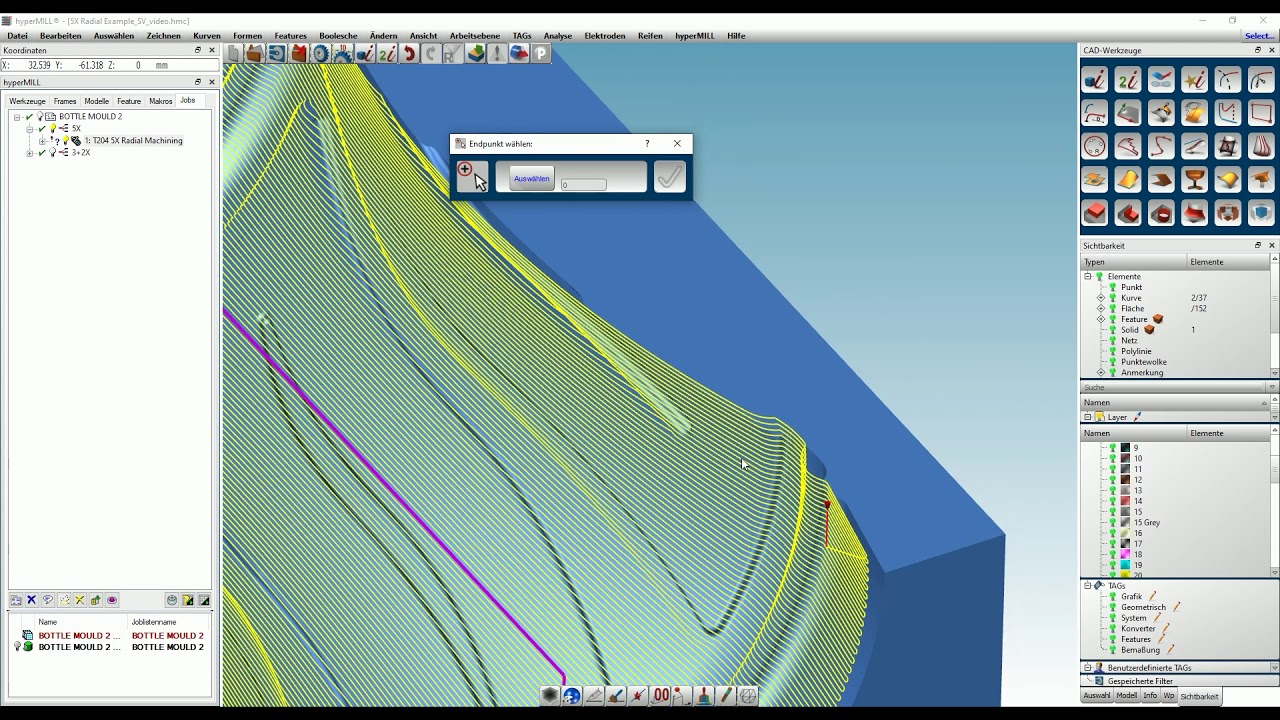Image resolution: width=1280 pixels, height=720 pixels.
Task: Toggle visibility of layer 18
Action: pyautogui.click(x=1112, y=555)
